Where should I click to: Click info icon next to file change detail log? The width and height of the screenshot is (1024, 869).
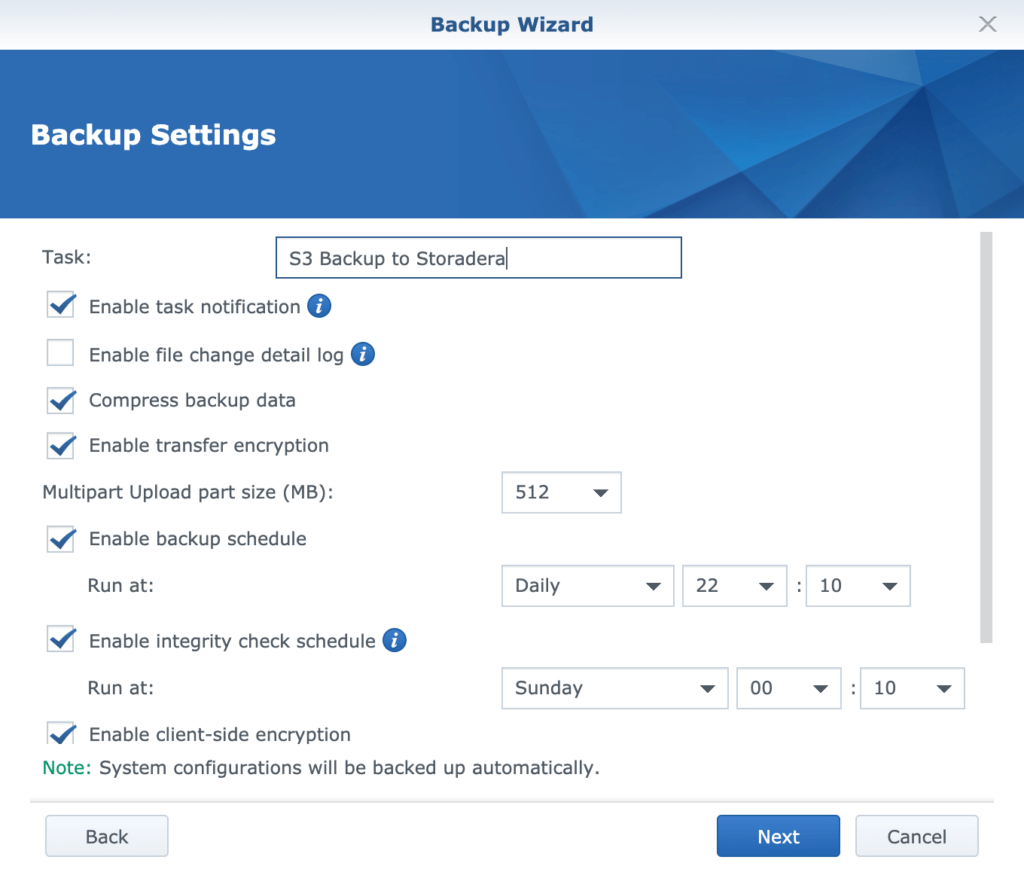point(363,354)
